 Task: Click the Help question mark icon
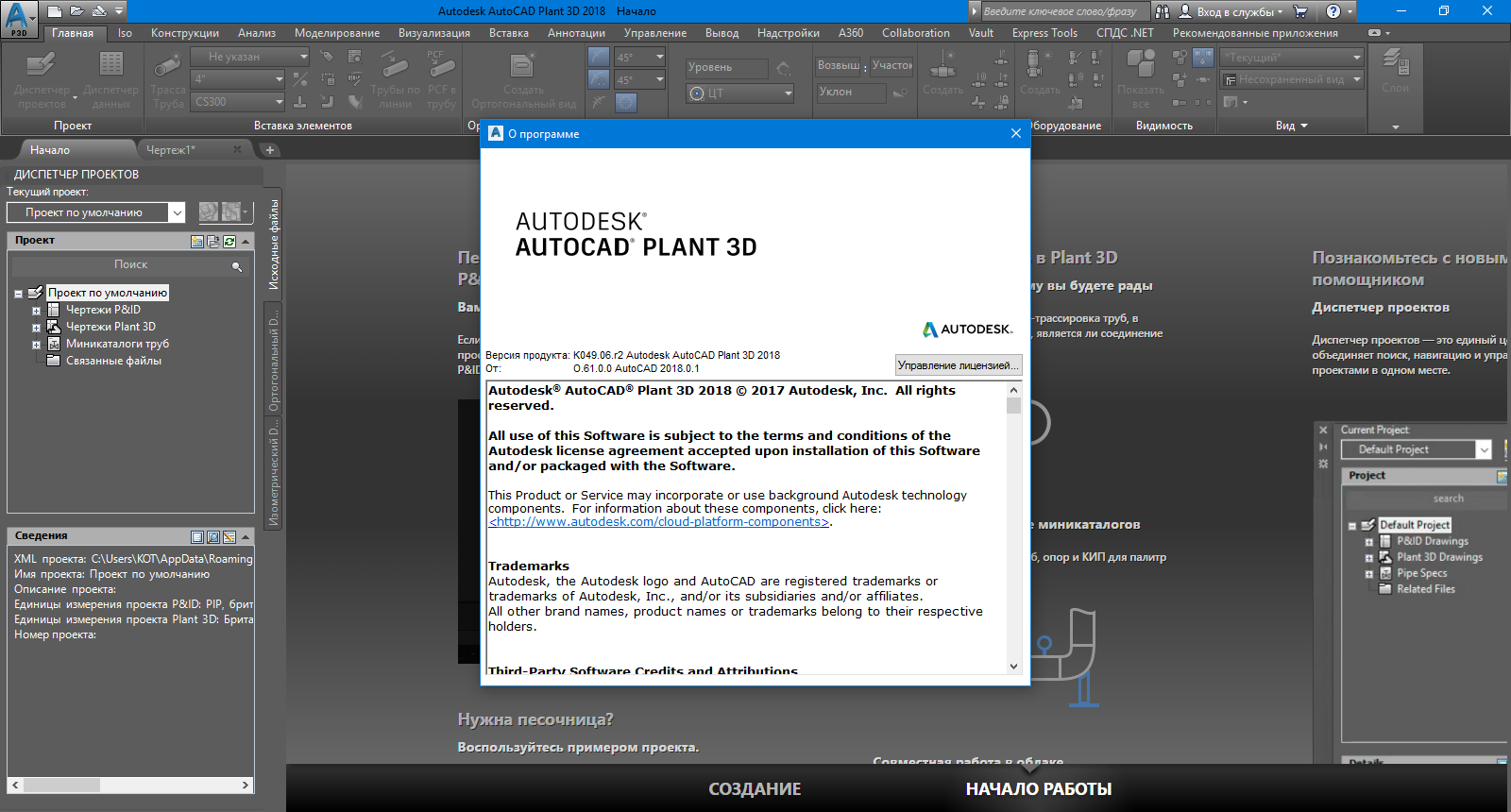[1333, 11]
